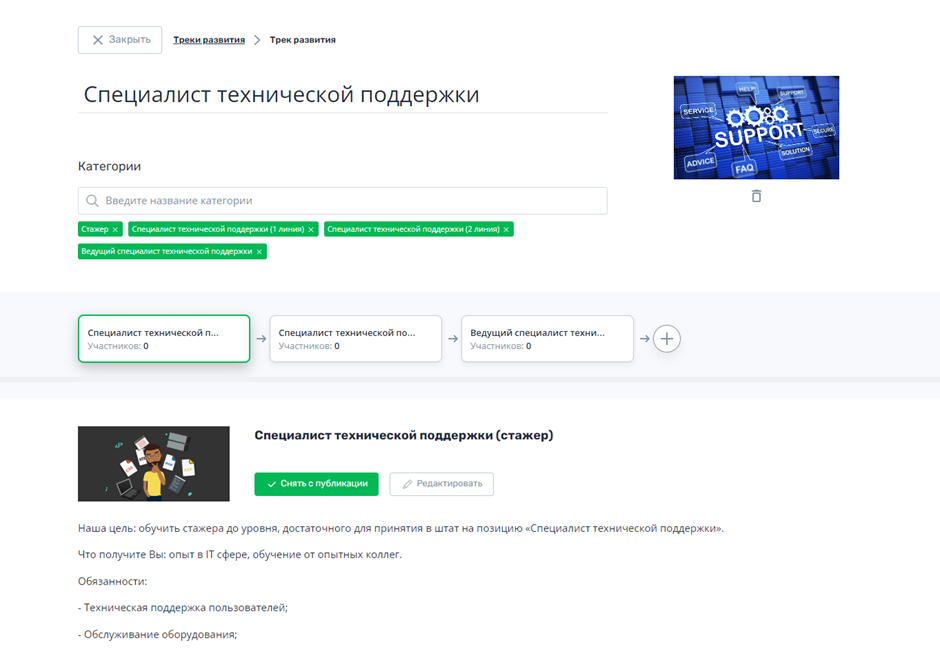Click the Что получите Вы paragraph

[240, 555]
